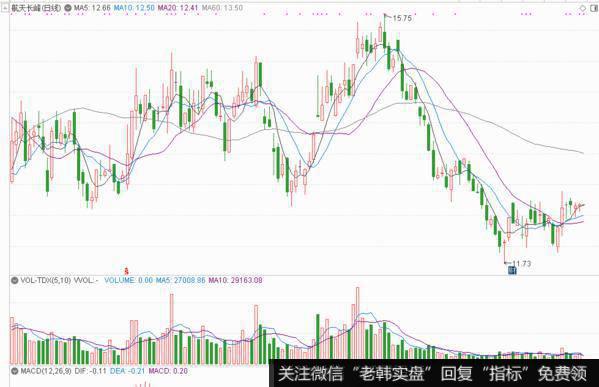Click the small collapse box at top-left corner
The height and width of the screenshot is (387, 599).
[4, 8]
